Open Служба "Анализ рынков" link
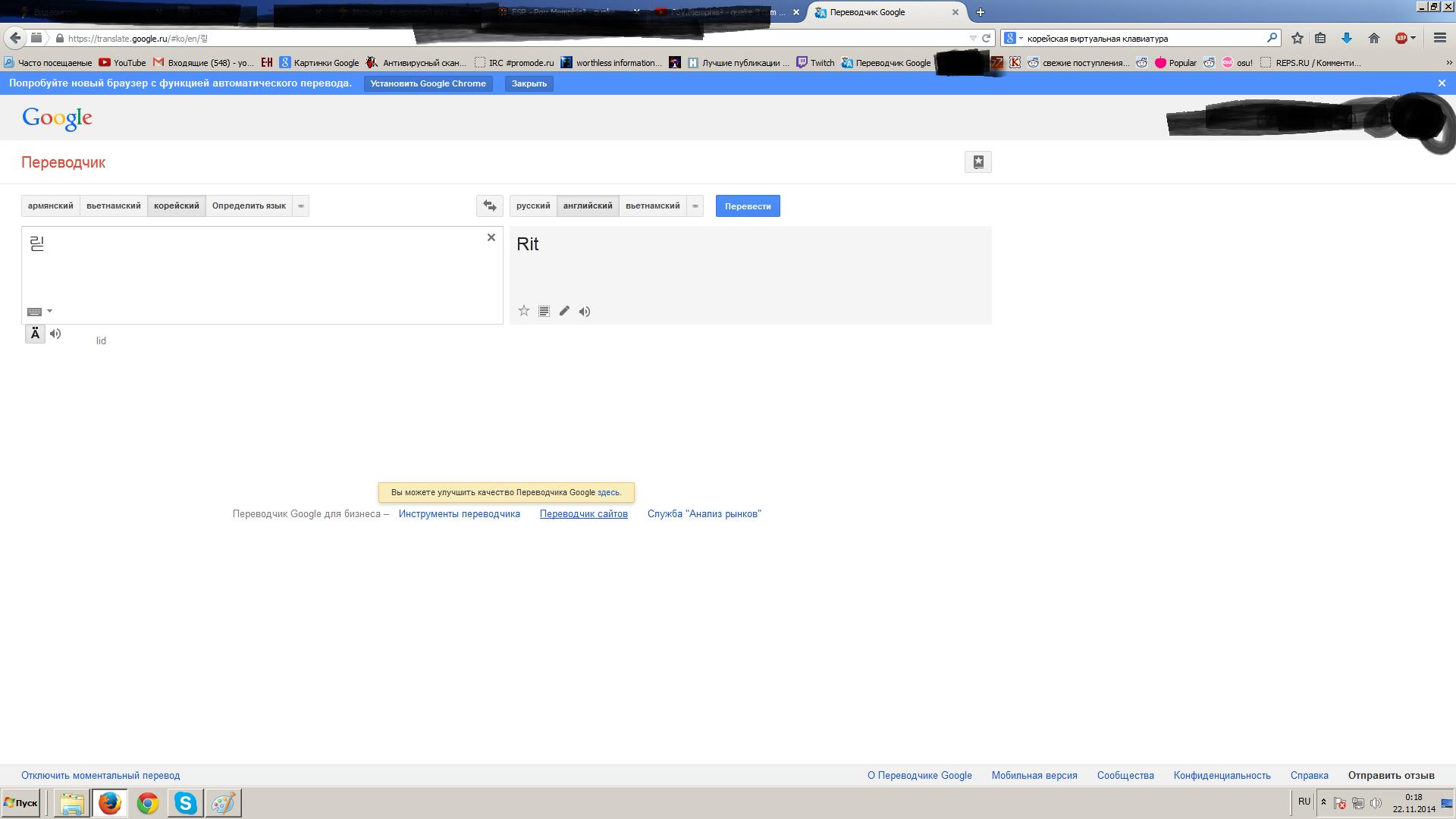This screenshot has width=1456, height=819. click(704, 513)
